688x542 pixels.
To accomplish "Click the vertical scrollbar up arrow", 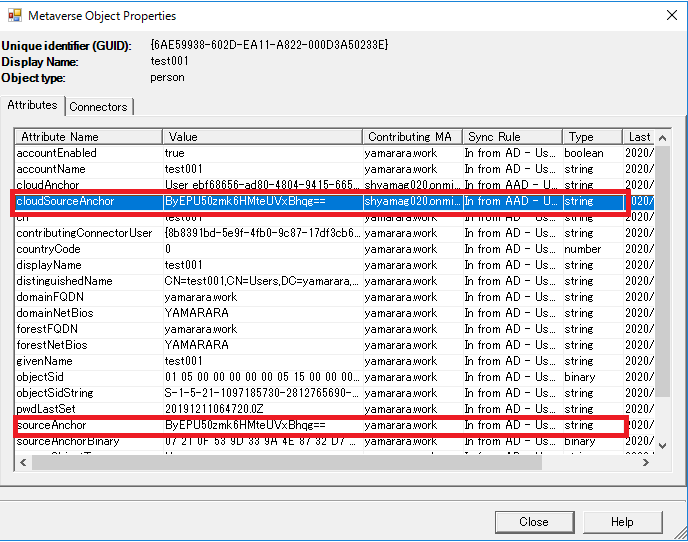I will point(663,138).
